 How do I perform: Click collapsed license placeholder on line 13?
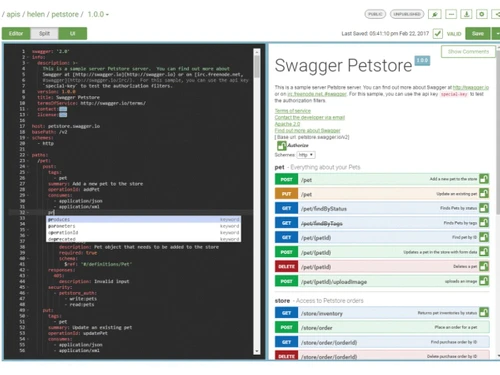pos(63,115)
